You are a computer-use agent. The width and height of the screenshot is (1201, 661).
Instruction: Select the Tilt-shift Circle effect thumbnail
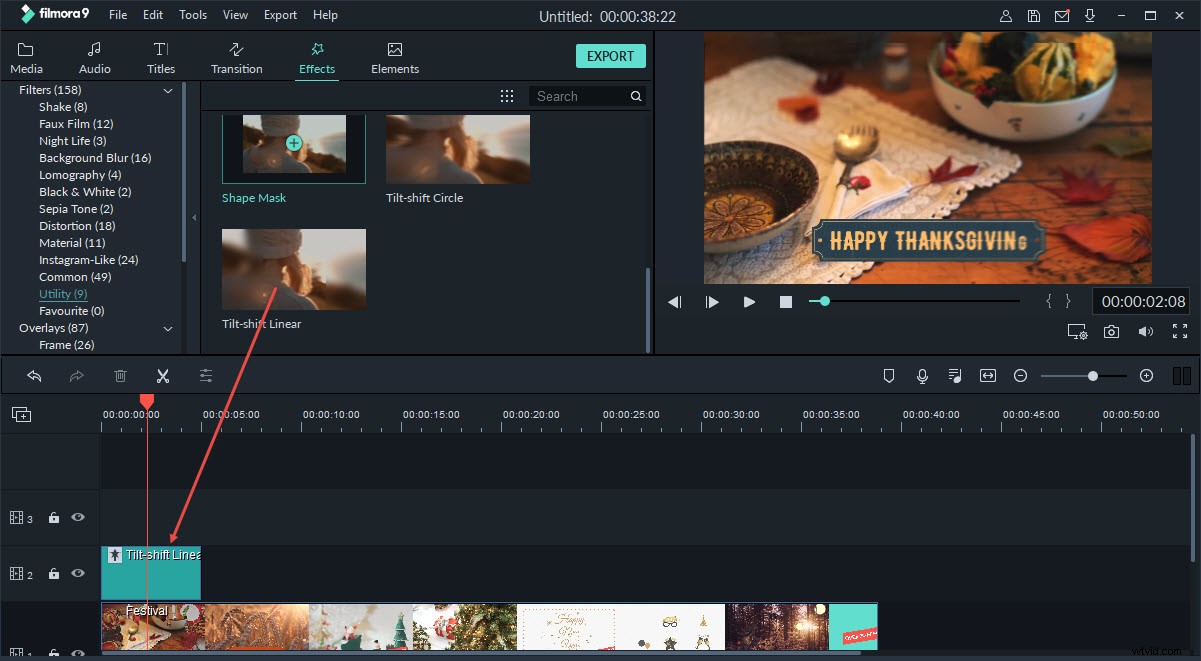[457, 148]
